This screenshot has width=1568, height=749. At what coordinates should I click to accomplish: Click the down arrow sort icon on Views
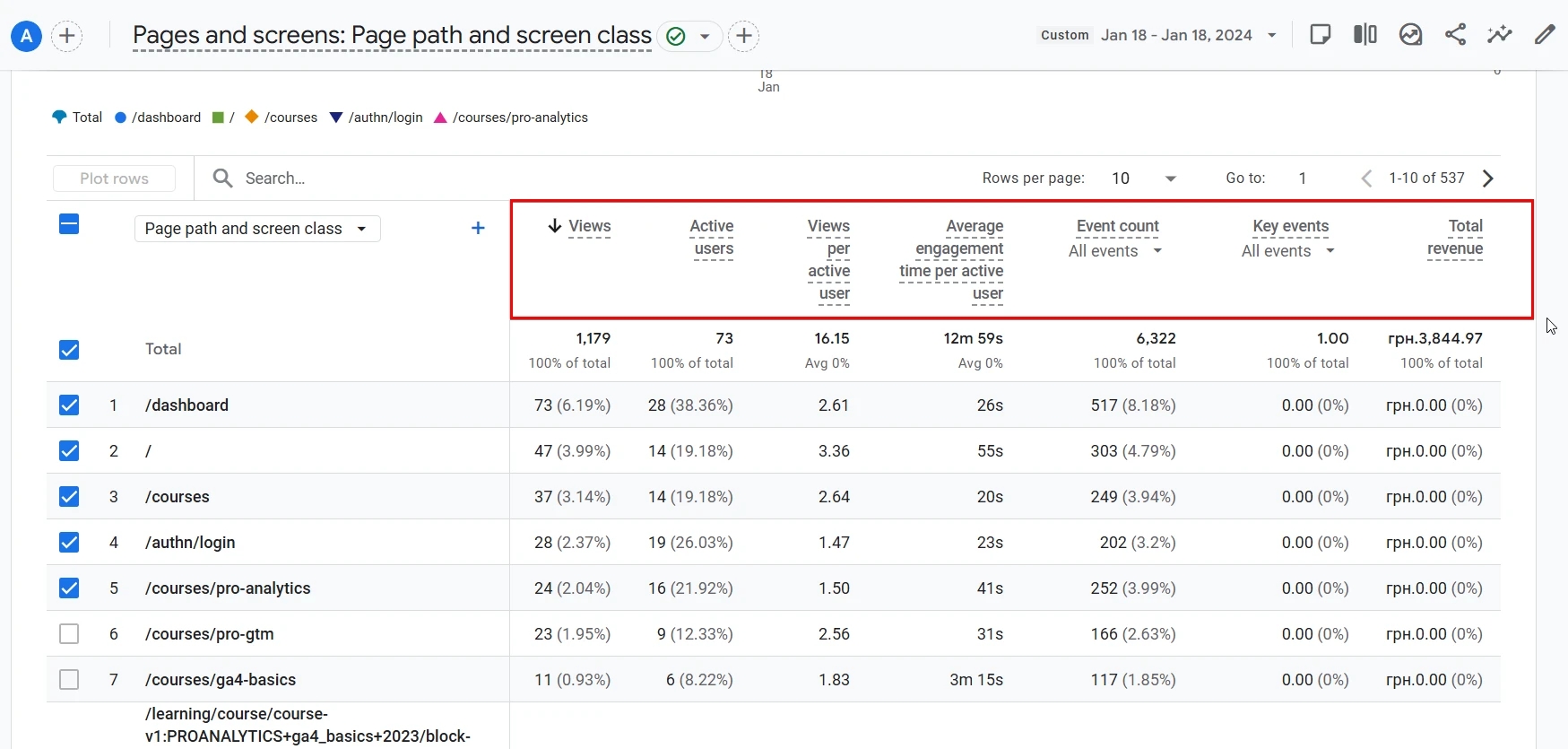point(555,226)
